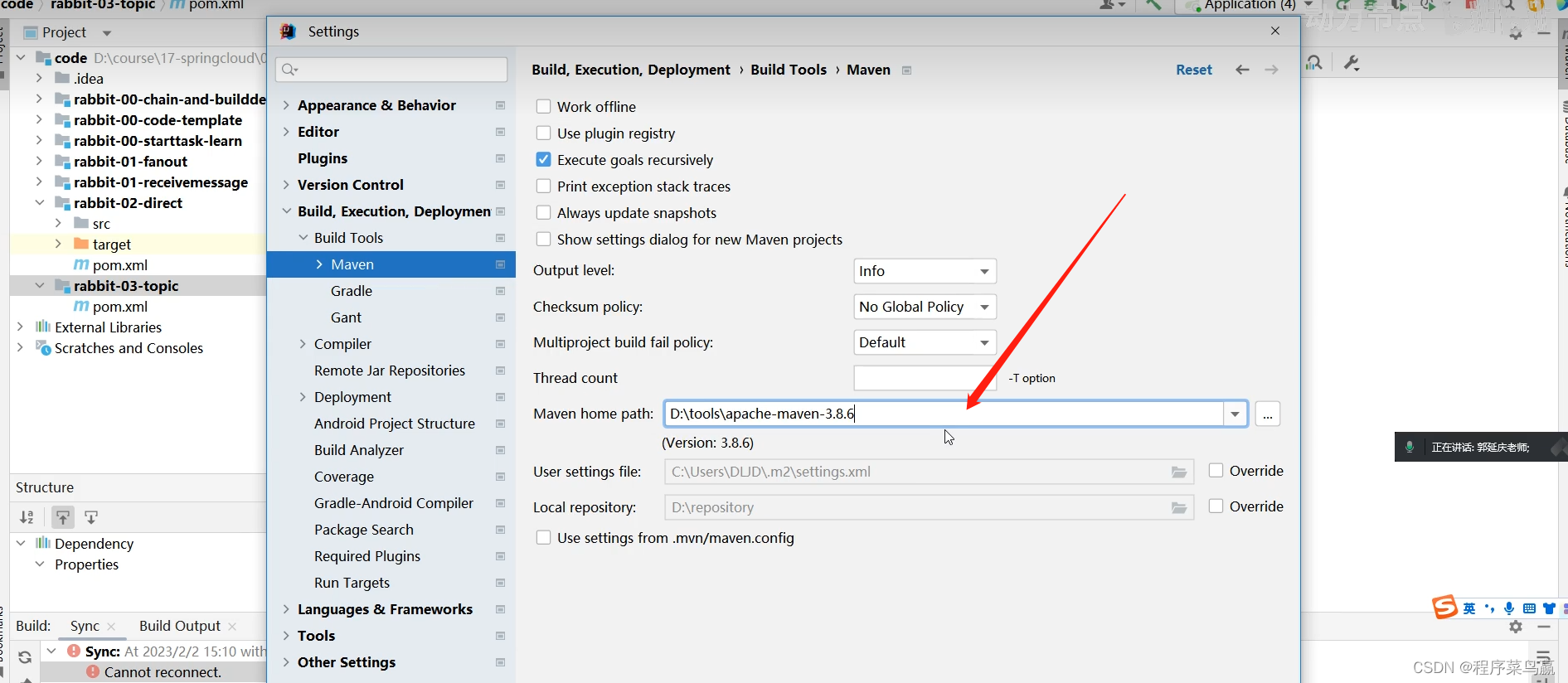
Task: Open the Checksum policy dropdown
Action: tap(925, 307)
